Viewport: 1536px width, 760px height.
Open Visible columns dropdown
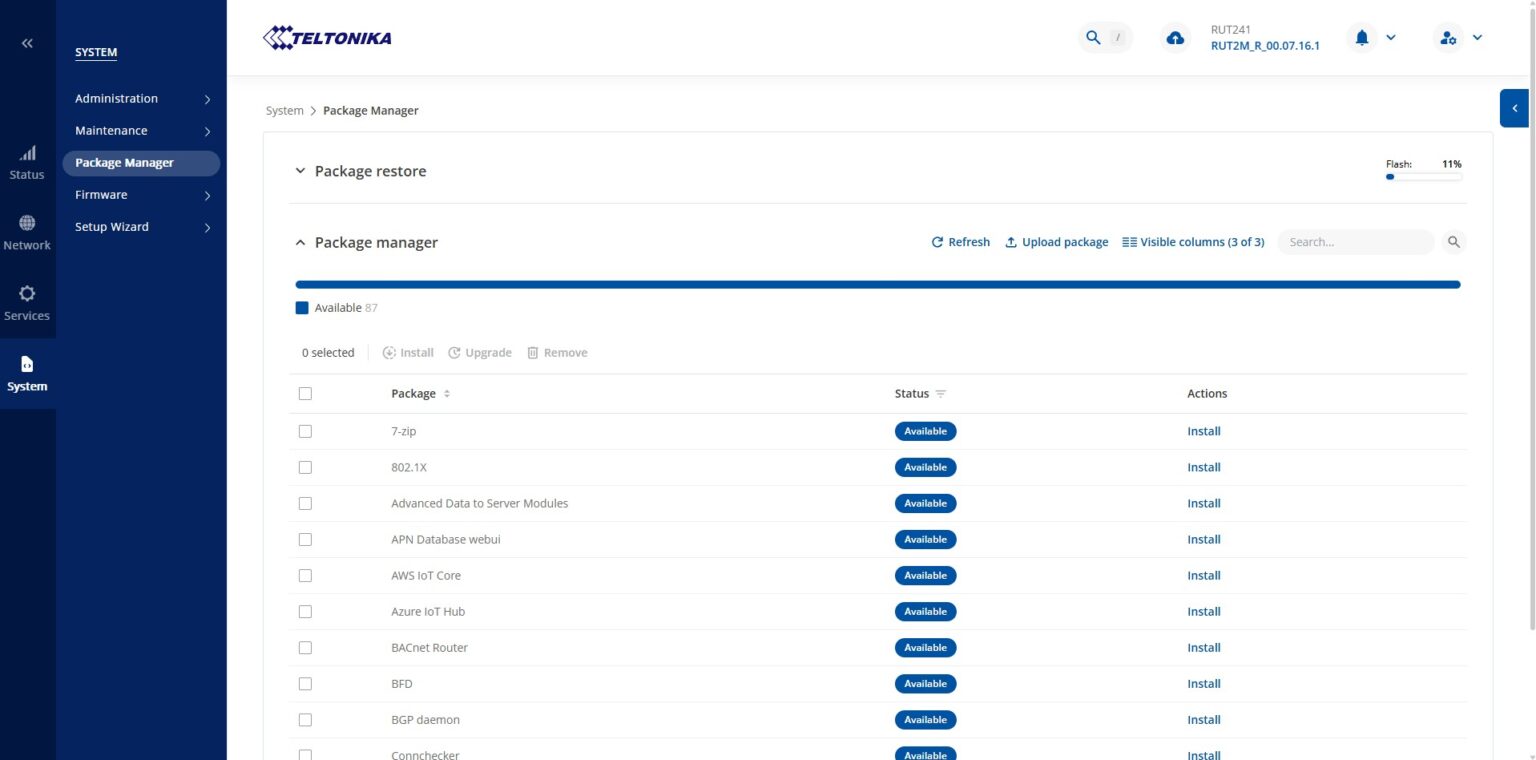pyautogui.click(x=1193, y=242)
